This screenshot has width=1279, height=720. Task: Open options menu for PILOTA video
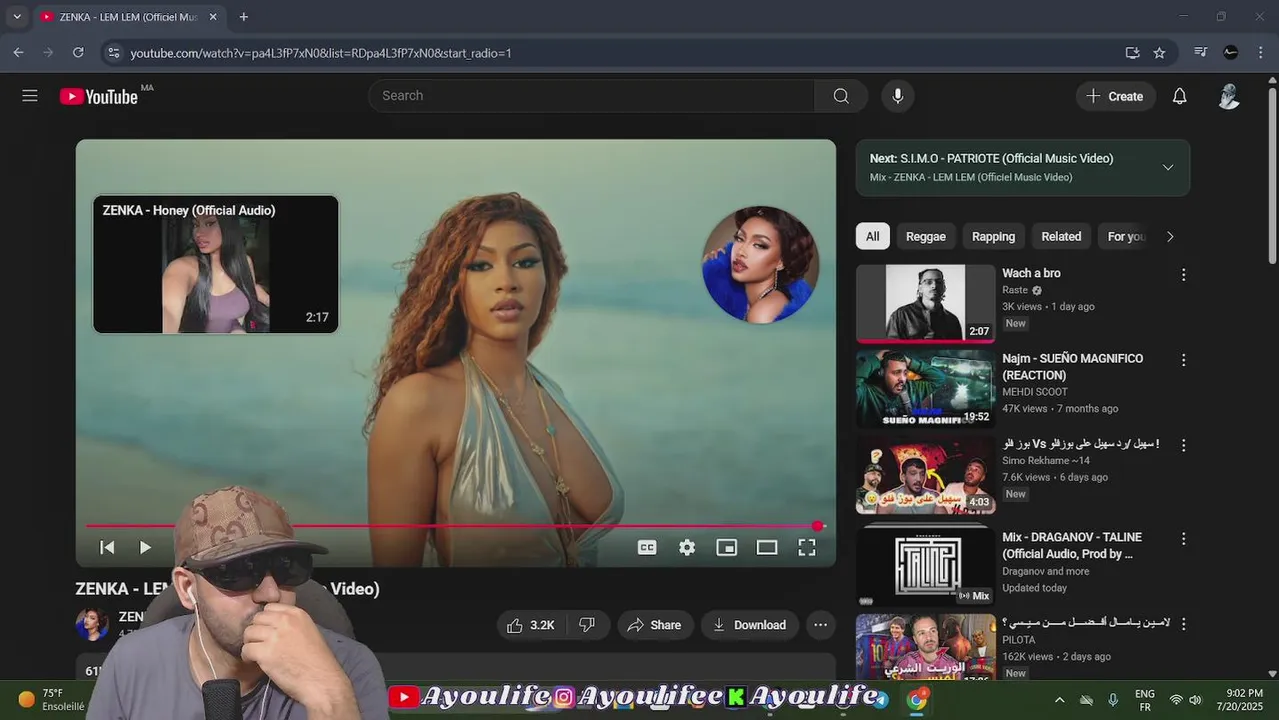(x=1183, y=624)
